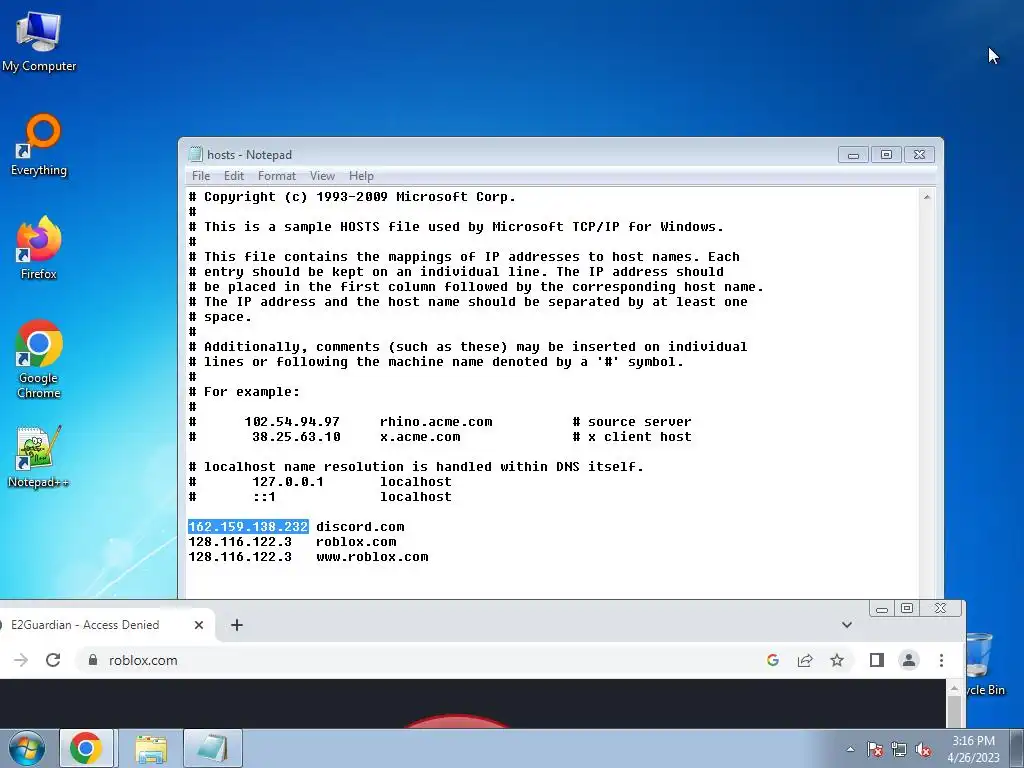Click rhino.acme.com example line
The image size is (1024, 768).
[436, 422]
